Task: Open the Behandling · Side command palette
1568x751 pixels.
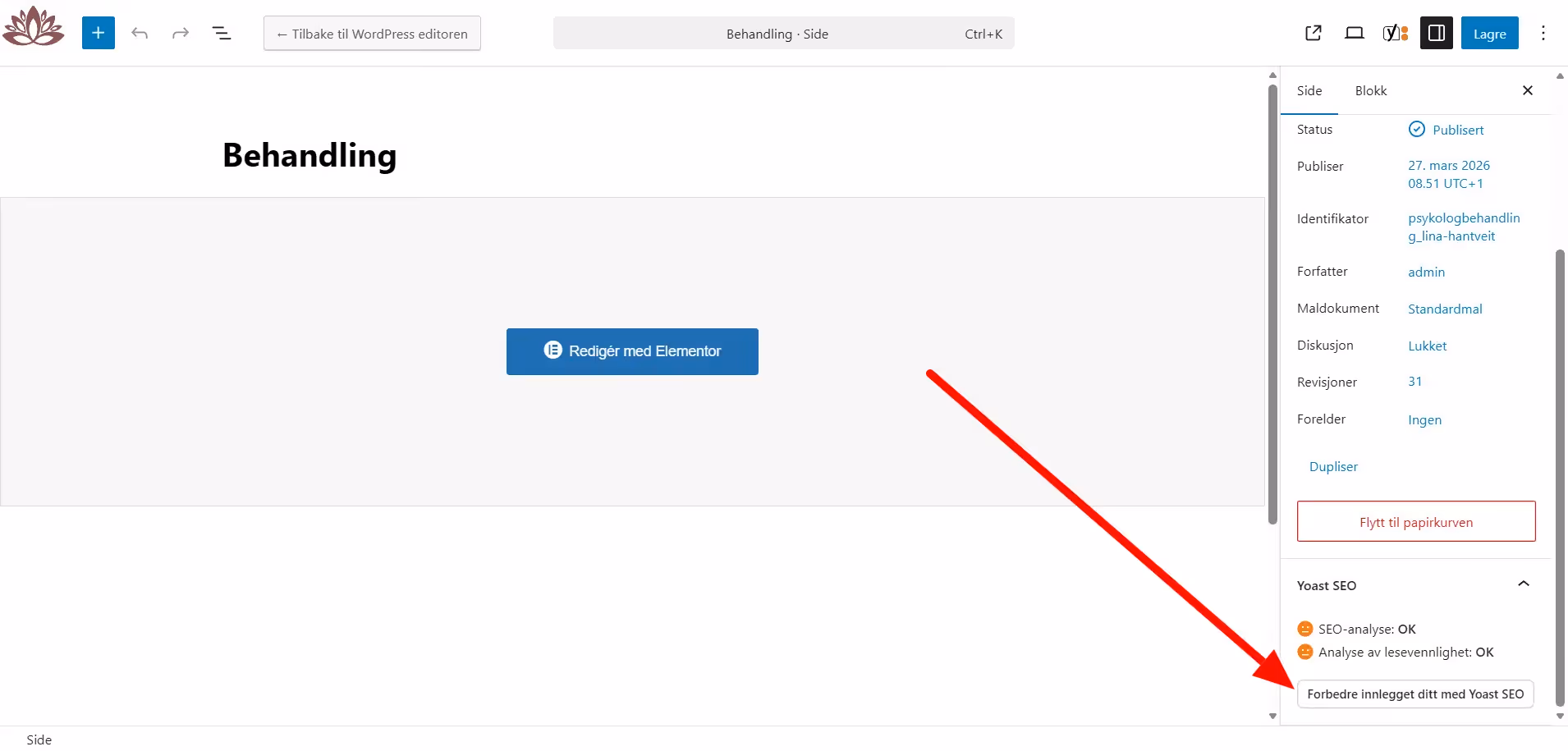Action: pyautogui.click(x=783, y=34)
